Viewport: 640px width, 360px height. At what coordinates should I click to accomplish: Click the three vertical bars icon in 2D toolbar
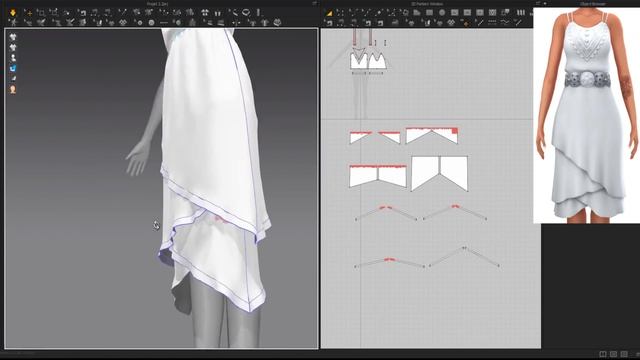click(x=521, y=13)
